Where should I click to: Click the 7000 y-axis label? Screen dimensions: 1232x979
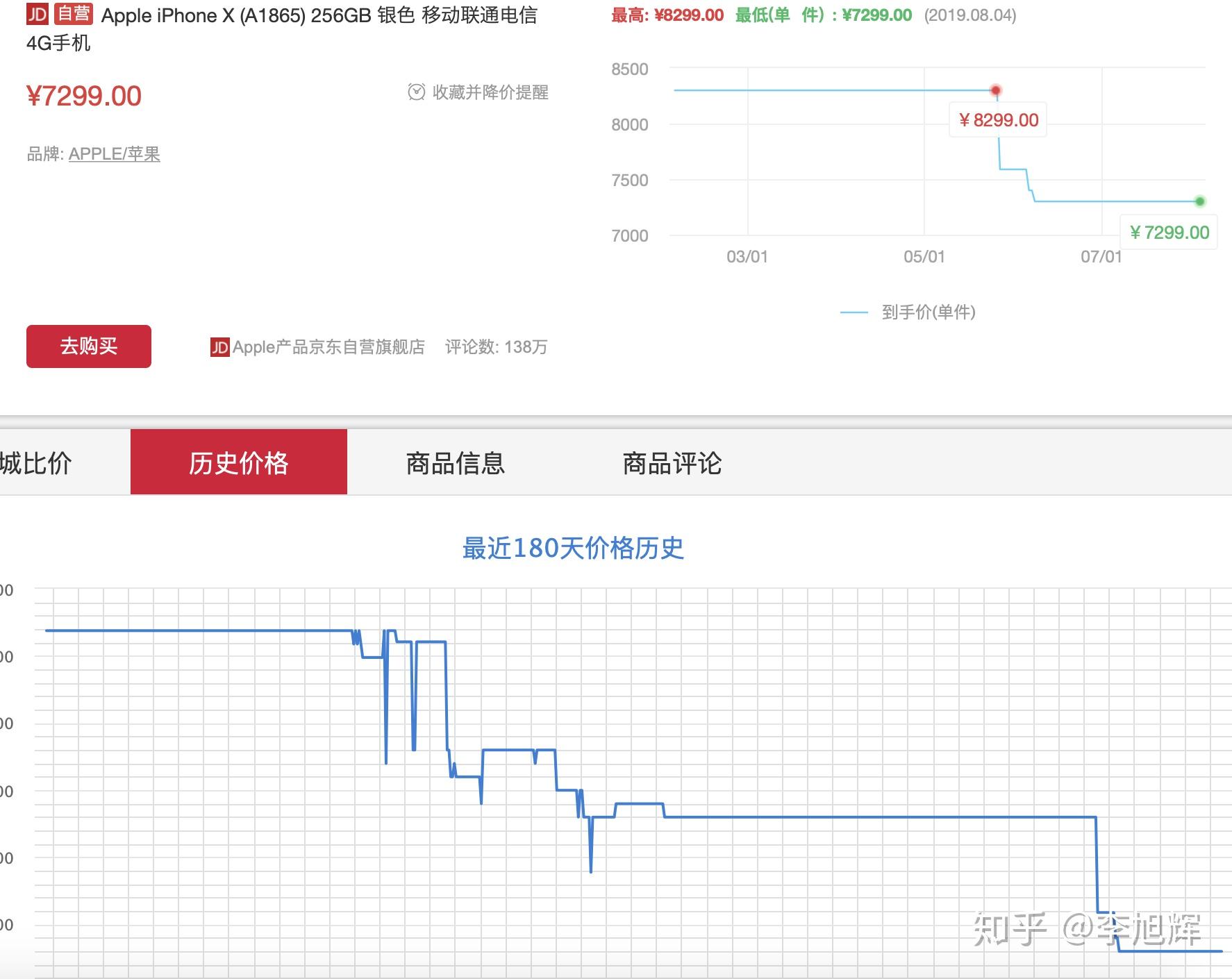[x=630, y=236]
